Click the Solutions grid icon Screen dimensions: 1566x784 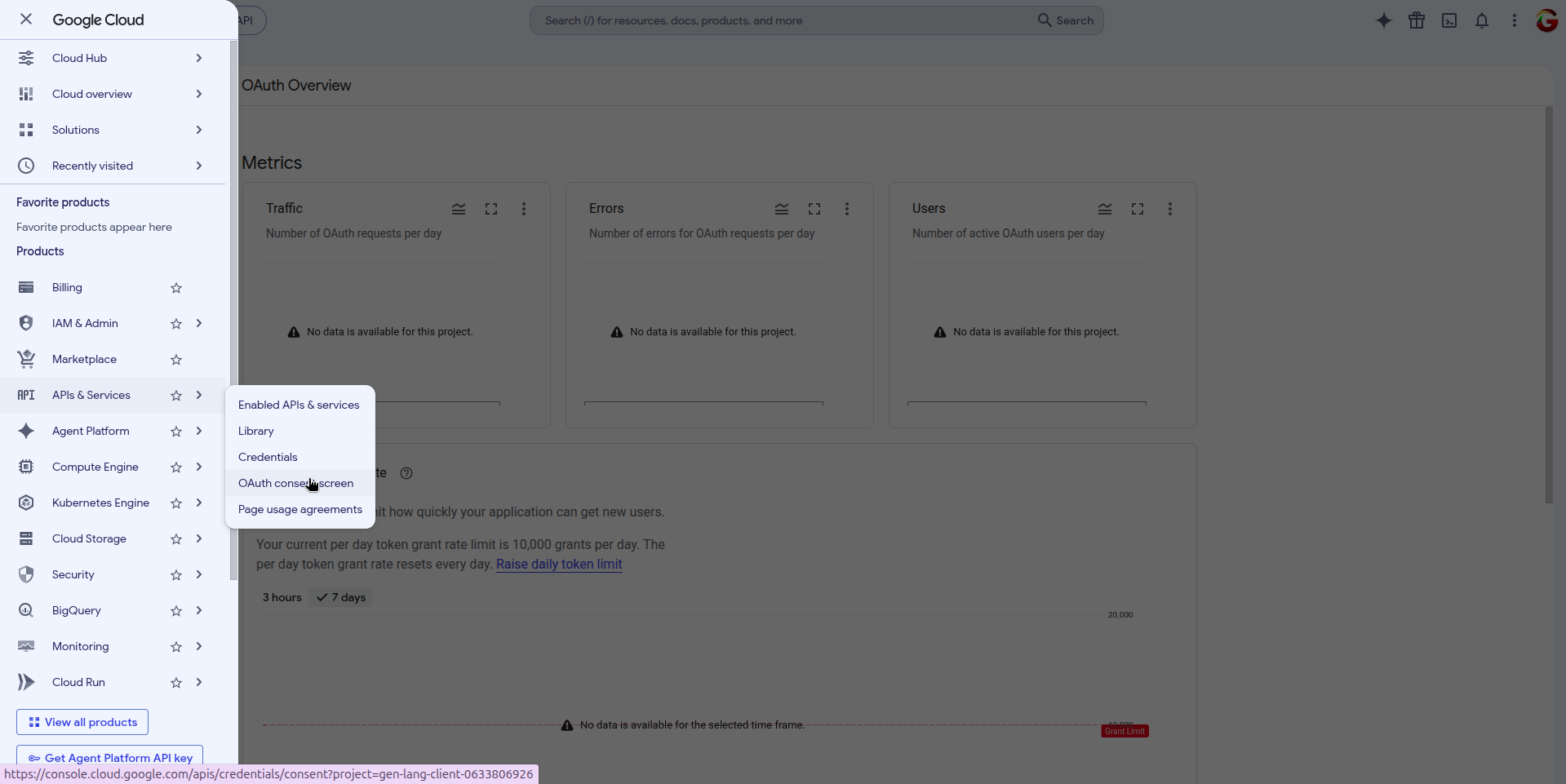(x=26, y=130)
